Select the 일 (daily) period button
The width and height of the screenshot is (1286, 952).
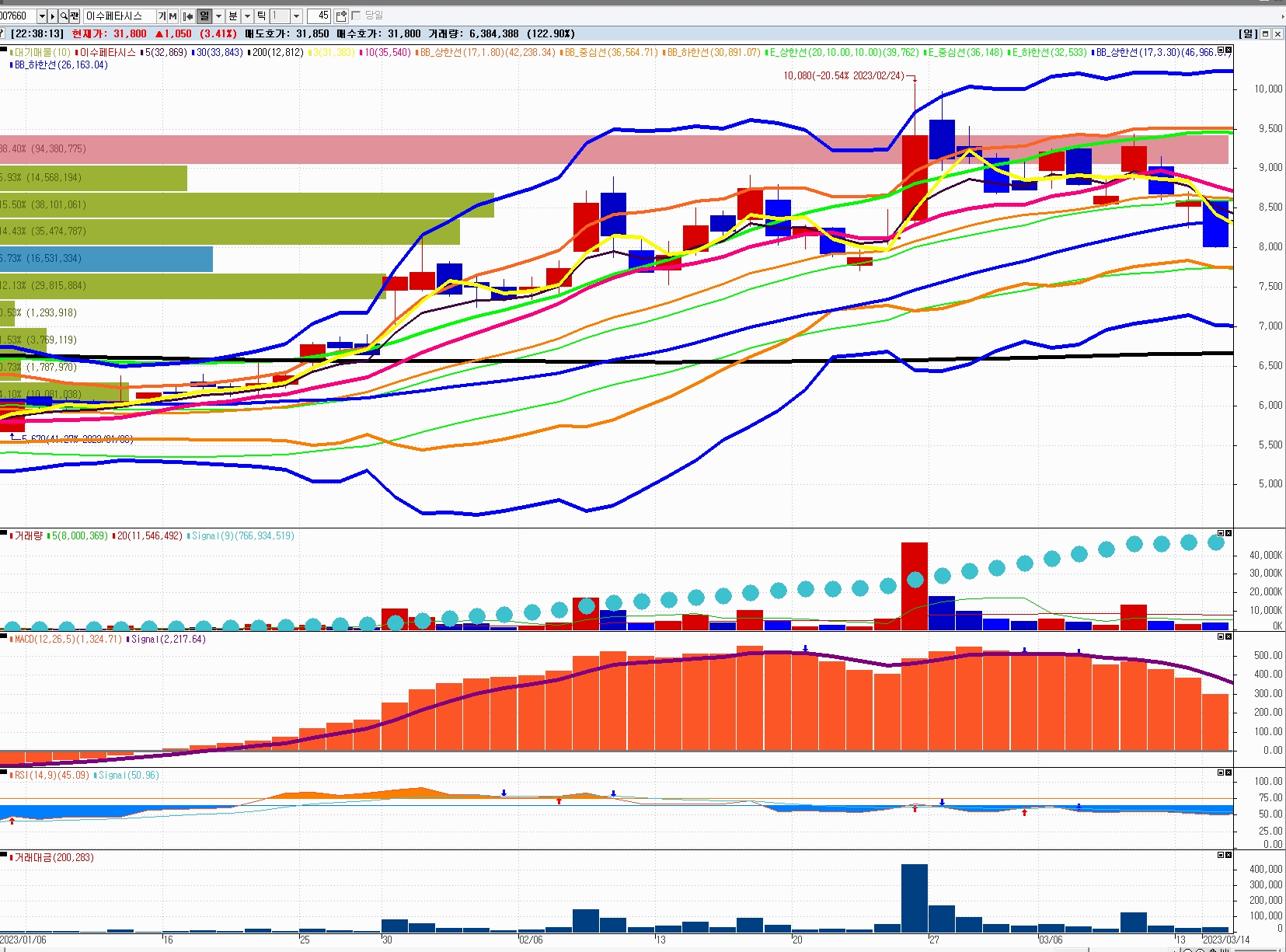(204, 16)
